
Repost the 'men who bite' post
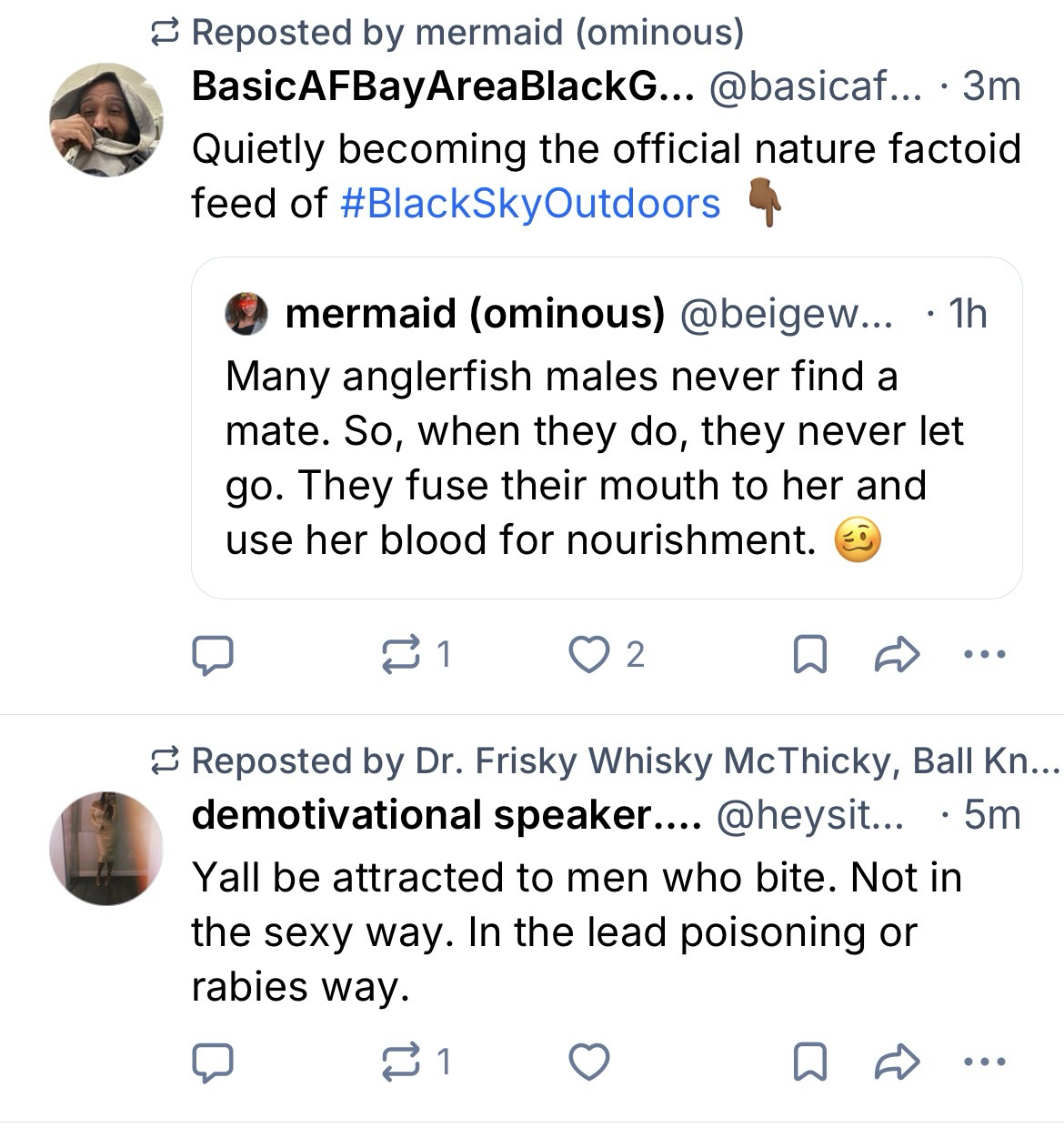401,1062
